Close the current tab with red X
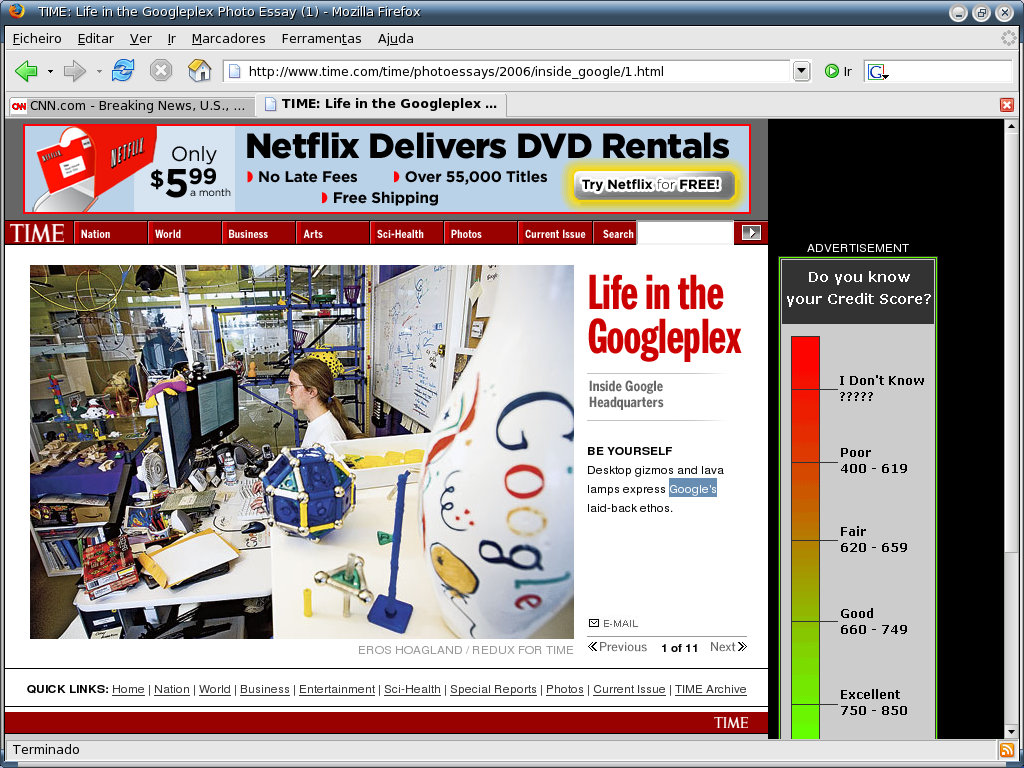1024x768 pixels. 1006,105
